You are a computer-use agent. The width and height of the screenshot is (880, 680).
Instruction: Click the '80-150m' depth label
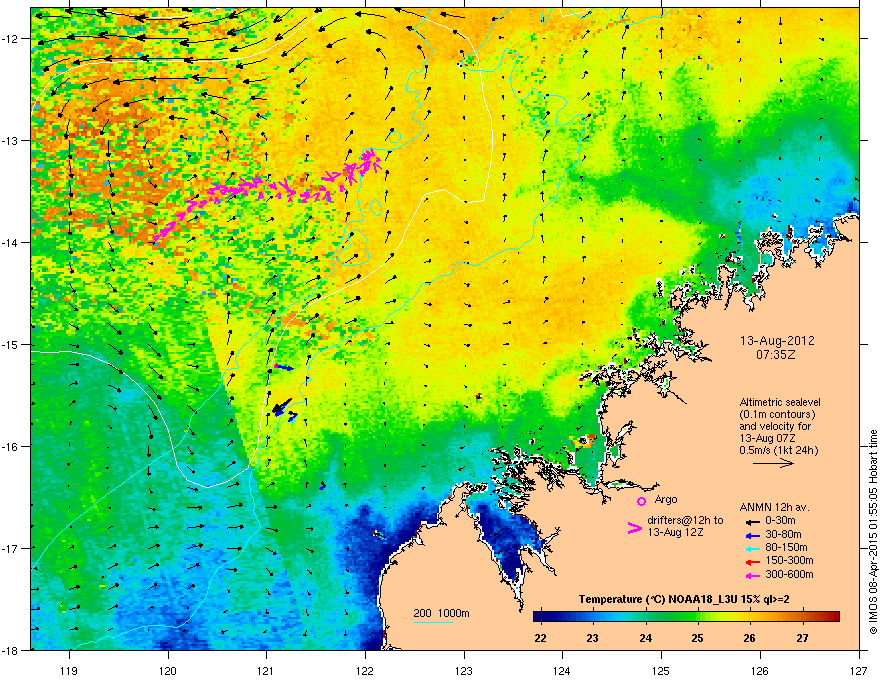point(786,547)
